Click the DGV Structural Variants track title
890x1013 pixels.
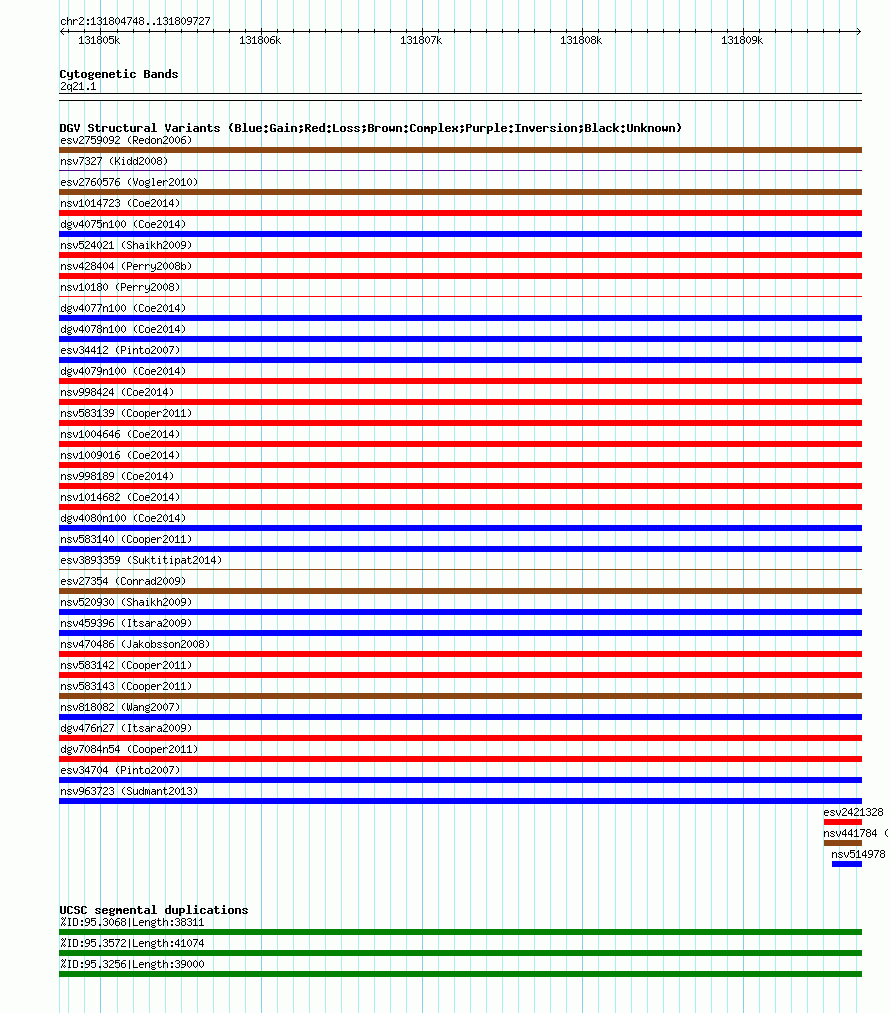click(371, 128)
